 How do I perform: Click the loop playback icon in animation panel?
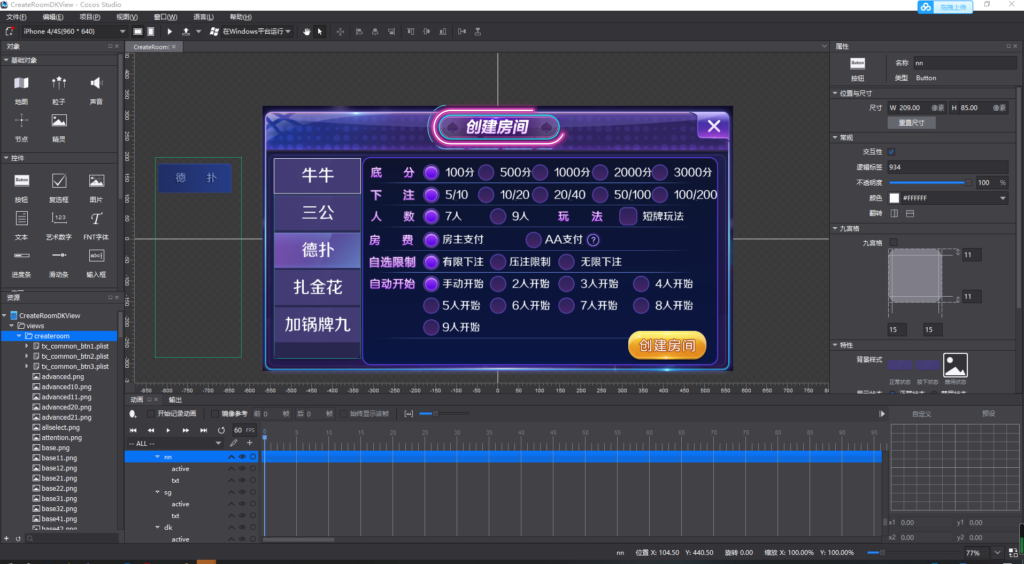click(221, 430)
